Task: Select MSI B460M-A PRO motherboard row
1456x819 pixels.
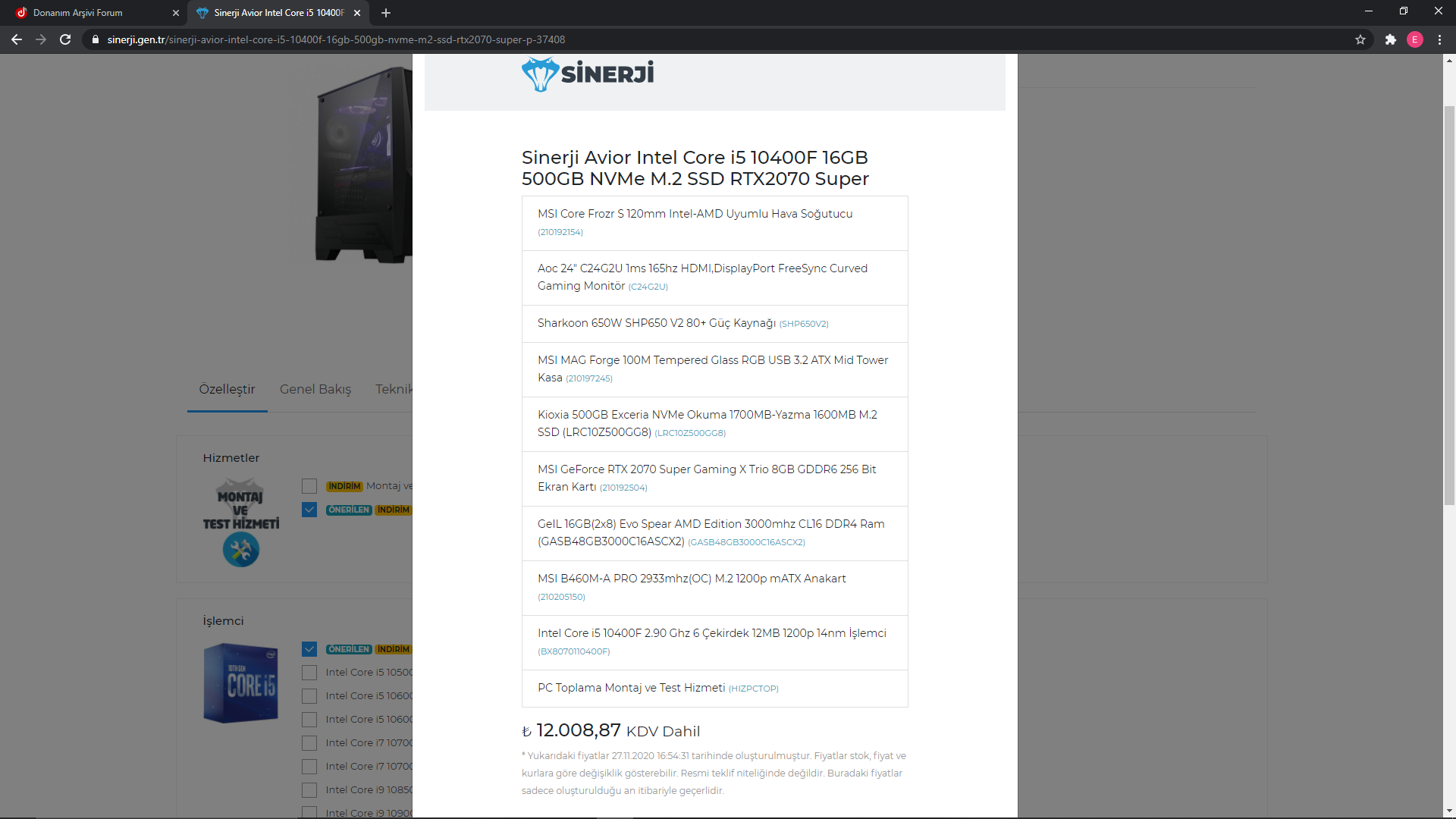Action: tap(715, 588)
